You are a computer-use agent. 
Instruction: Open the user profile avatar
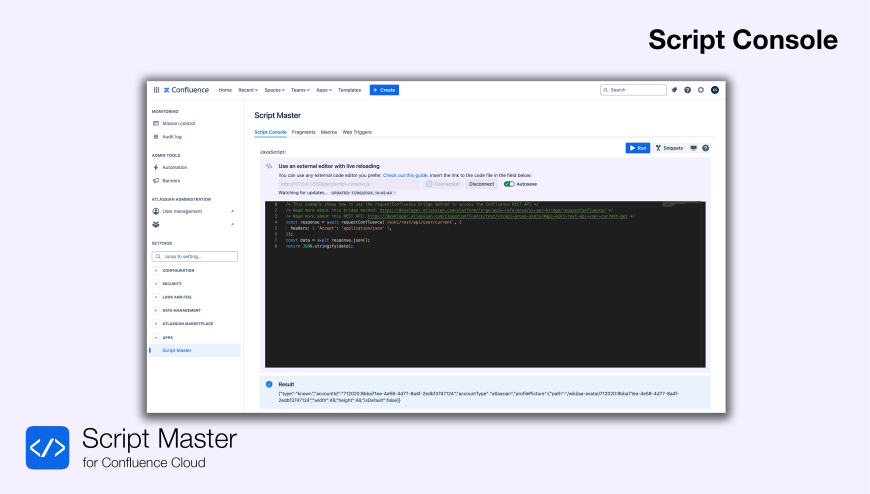click(x=715, y=90)
